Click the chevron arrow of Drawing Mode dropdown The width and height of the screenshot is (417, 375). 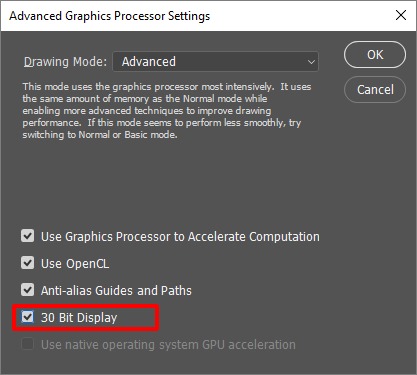pos(311,62)
